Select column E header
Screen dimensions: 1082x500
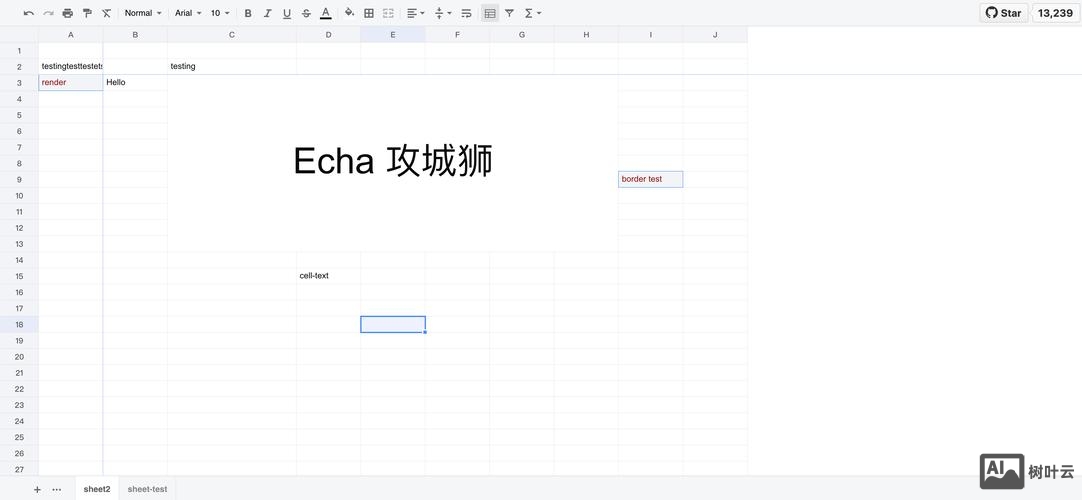click(x=393, y=34)
